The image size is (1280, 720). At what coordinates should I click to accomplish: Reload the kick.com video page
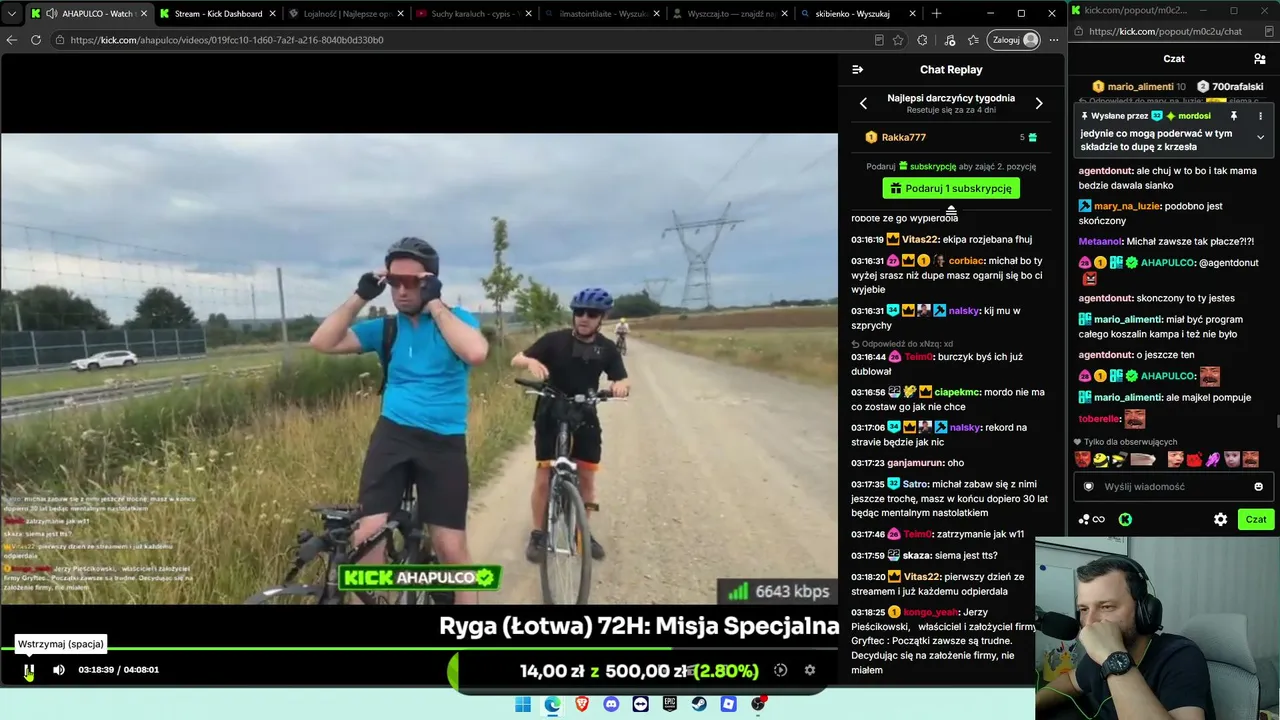(36, 40)
